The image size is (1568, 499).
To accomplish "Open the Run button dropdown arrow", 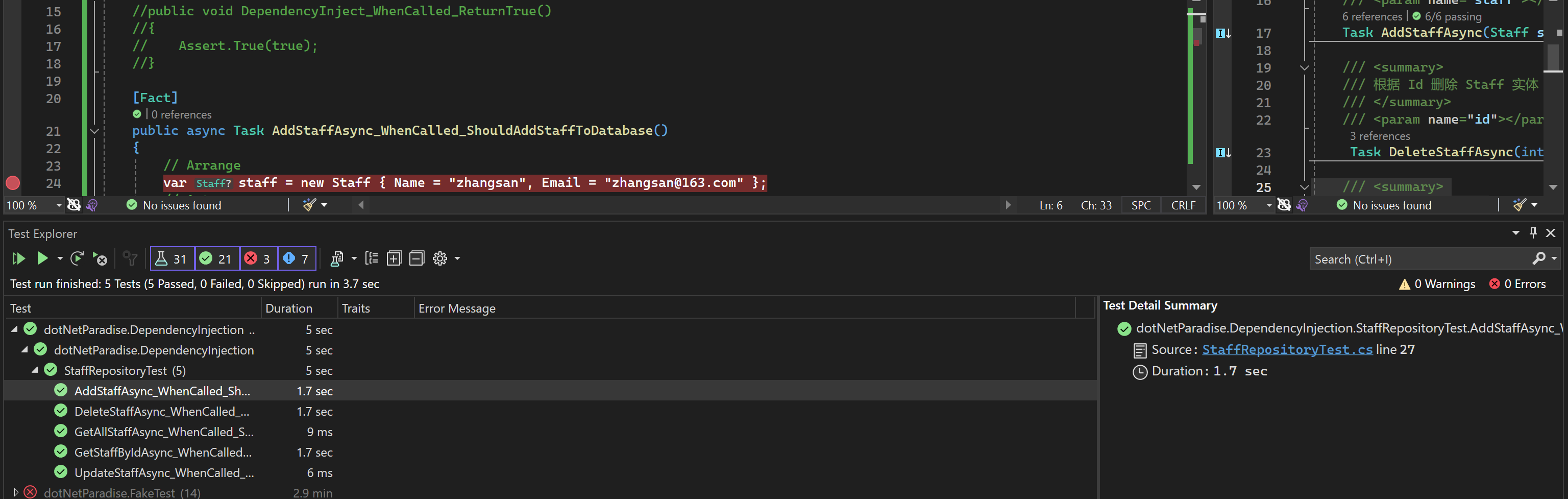I will [x=60, y=258].
